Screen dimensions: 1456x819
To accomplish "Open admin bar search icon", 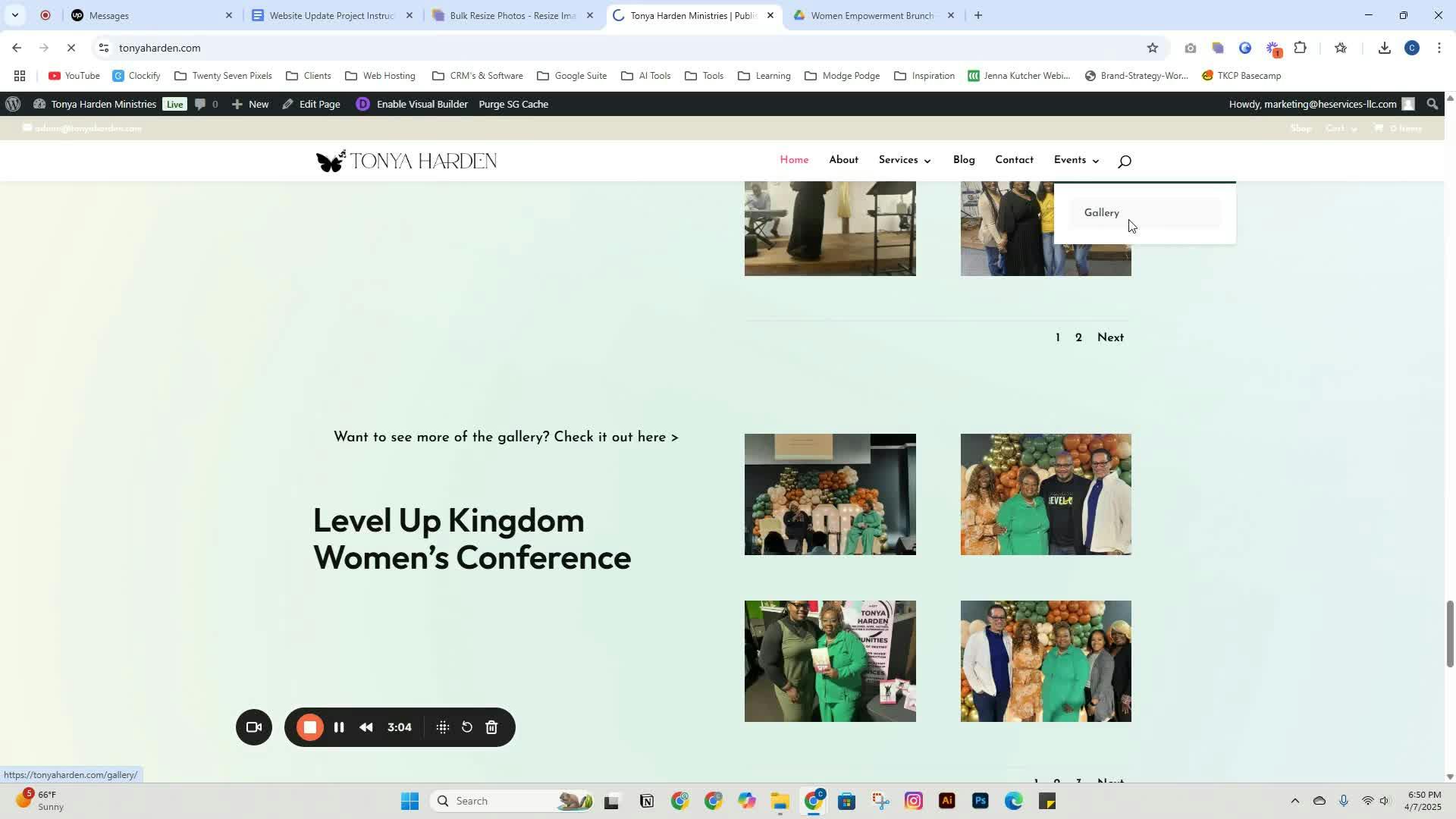I will point(1432,104).
